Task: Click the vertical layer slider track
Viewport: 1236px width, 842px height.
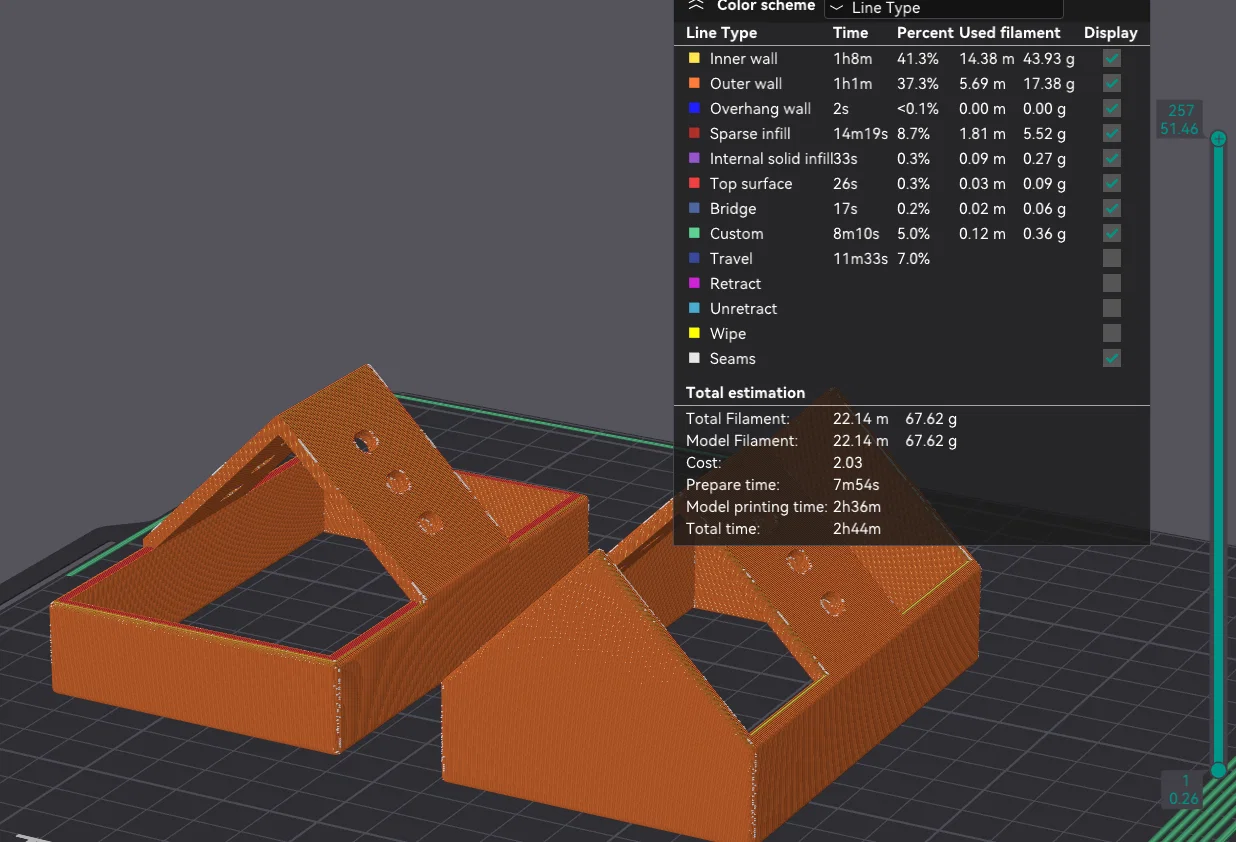Action: tap(1218, 455)
